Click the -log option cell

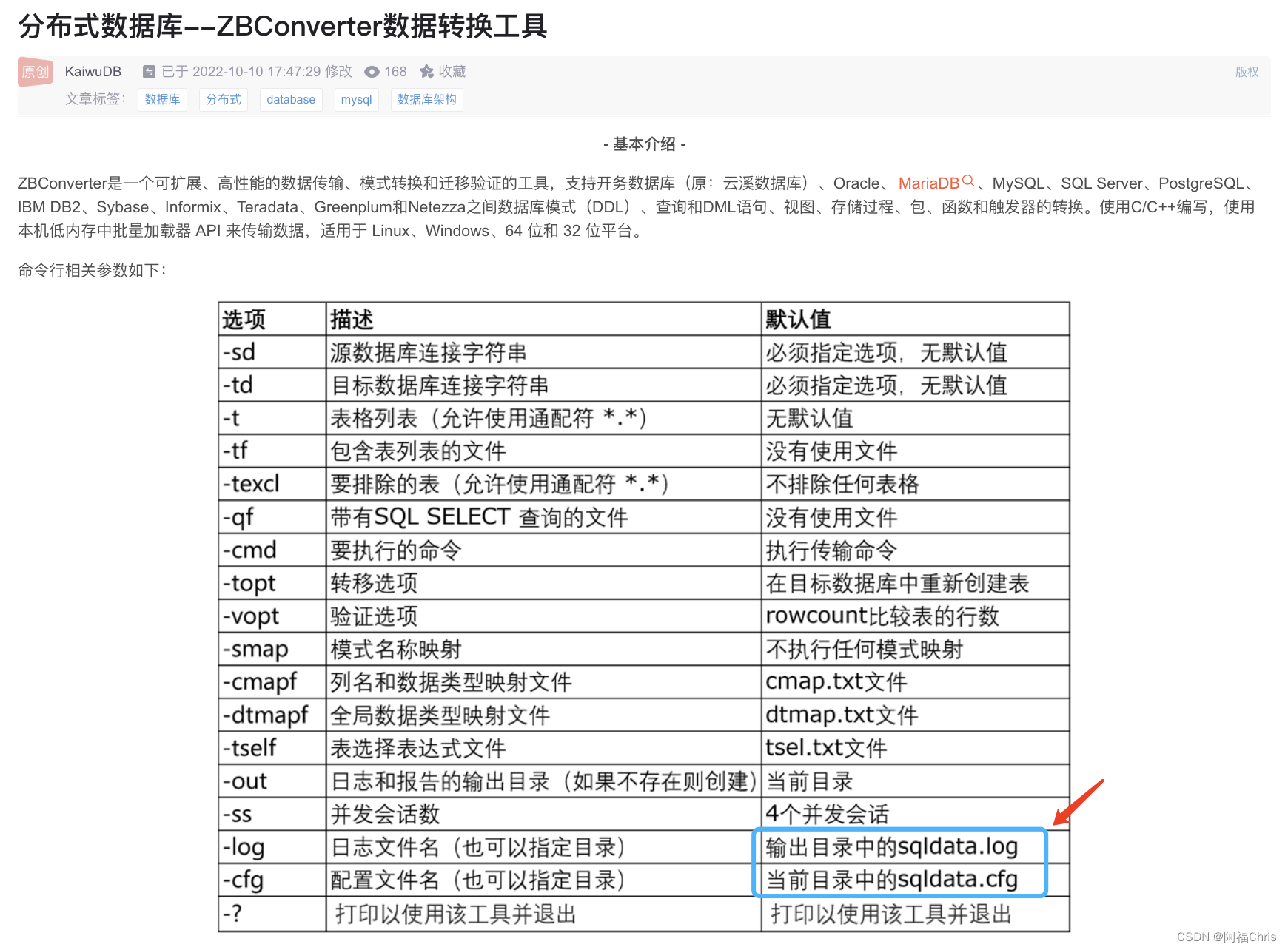272,846
